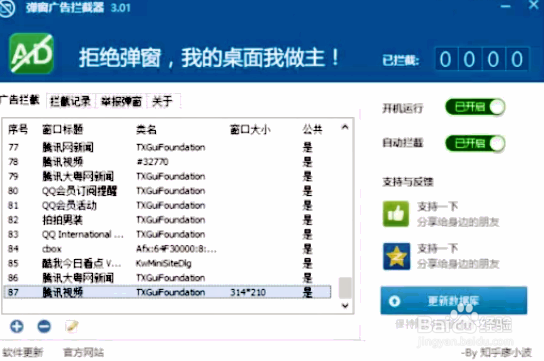This screenshot has width=544, height=361.
Task: Click the green thumbs-up support icon
Action: click(x=396, y=214)
